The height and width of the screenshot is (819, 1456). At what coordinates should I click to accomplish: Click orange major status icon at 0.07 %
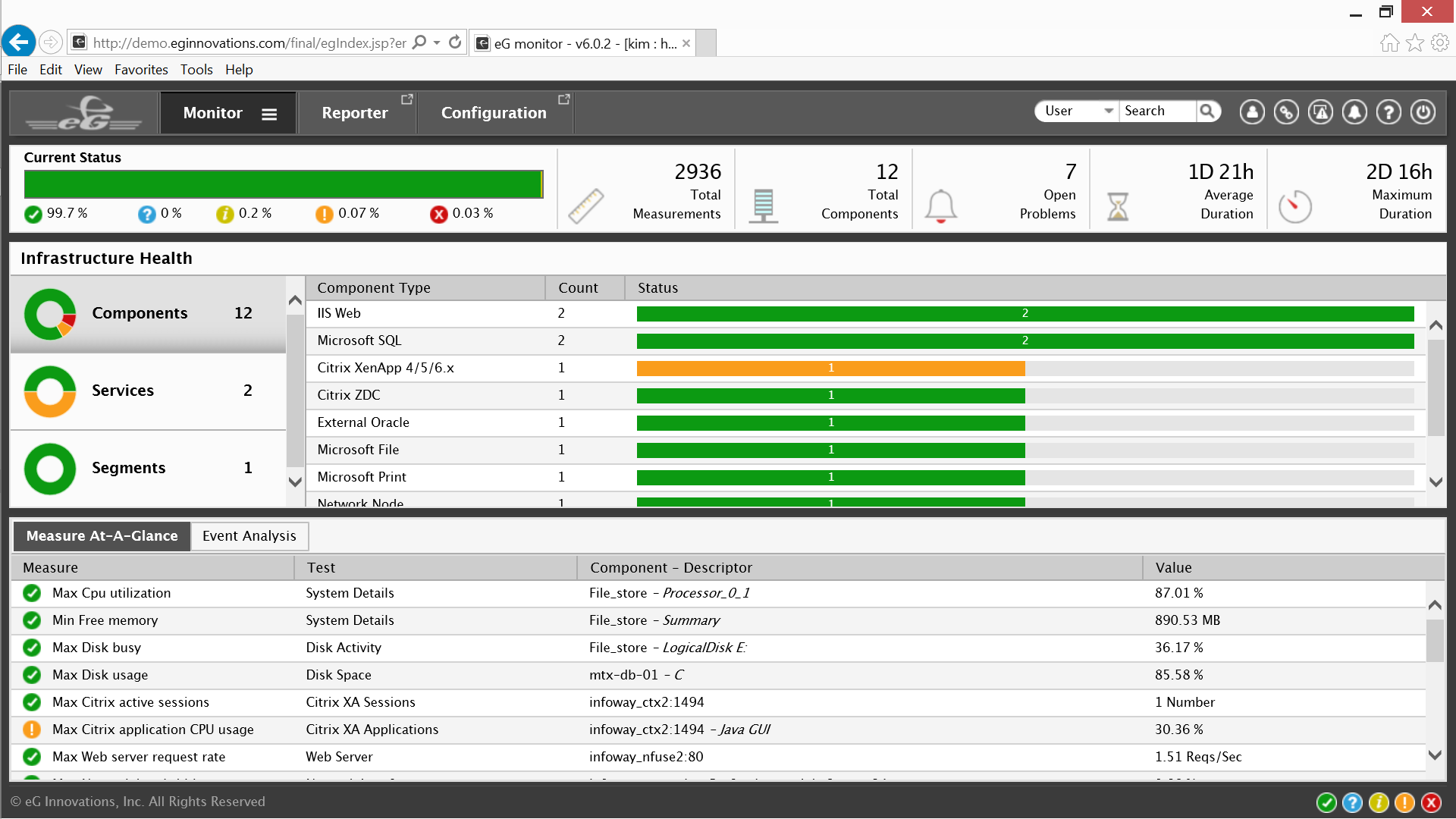pyautogui.click(x=325, y=215)
